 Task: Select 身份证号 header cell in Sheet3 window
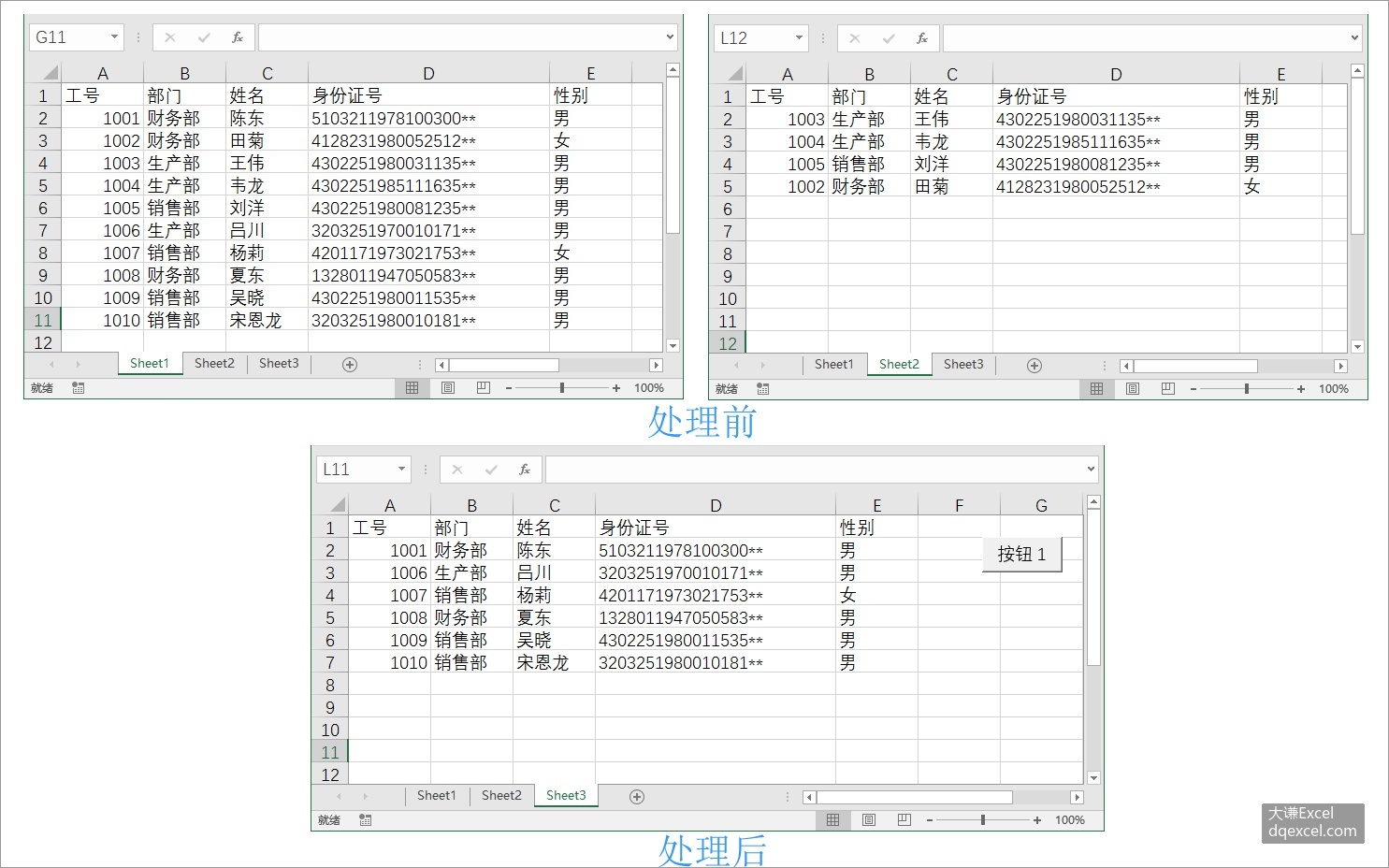[716, 528]
